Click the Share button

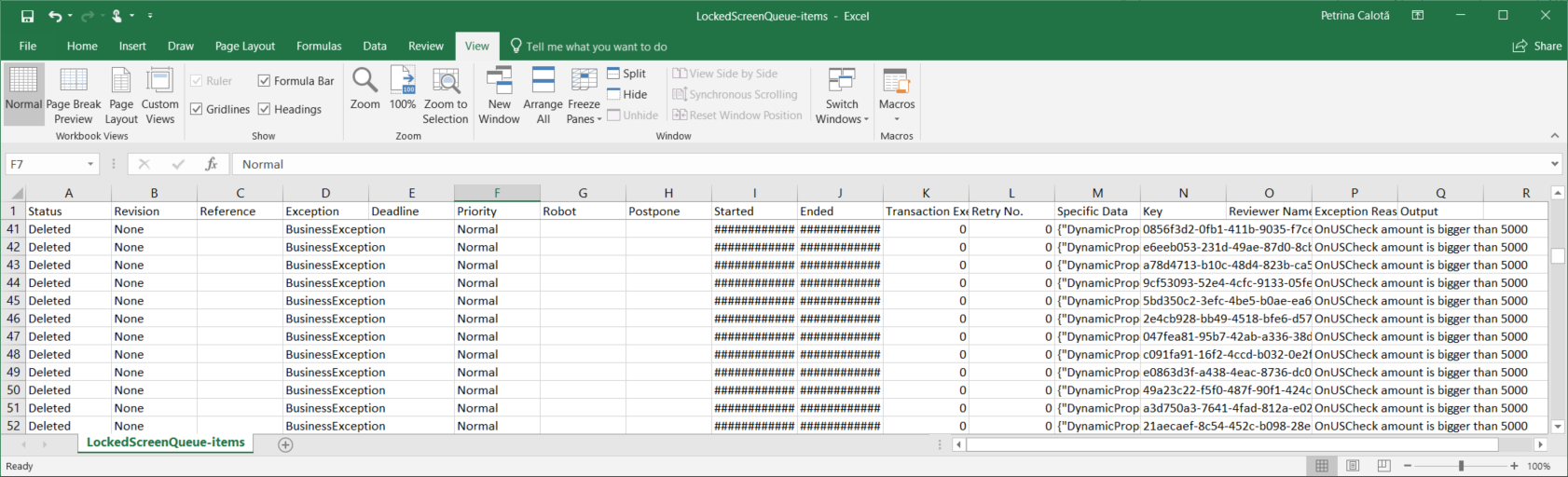point(1537,46)
